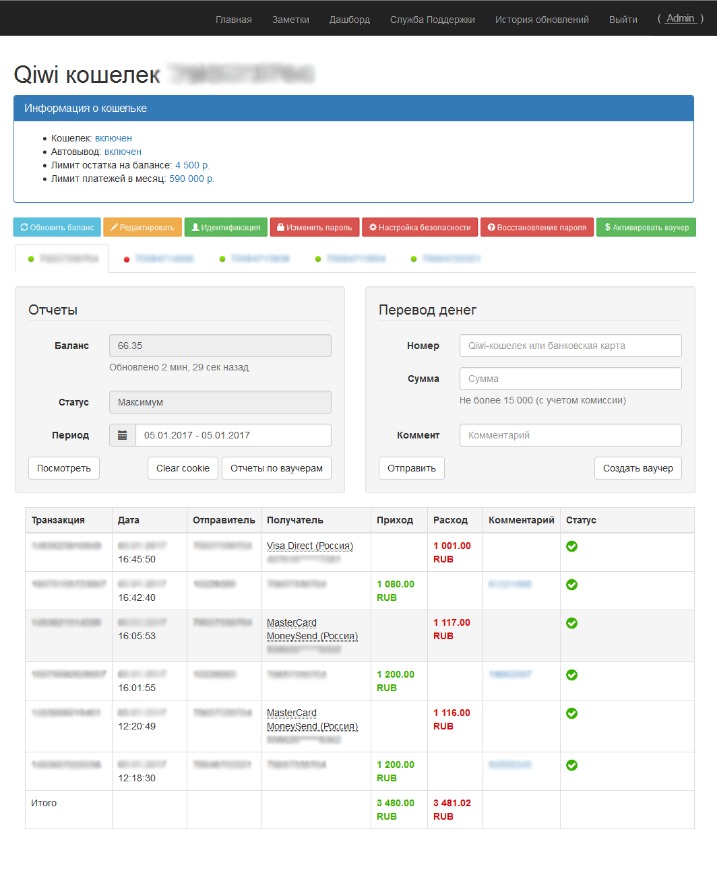Image resolution: width=717 pixels, height=881 pixels.
Task: Click the Итого row label
Action: (x=44, y=803)
